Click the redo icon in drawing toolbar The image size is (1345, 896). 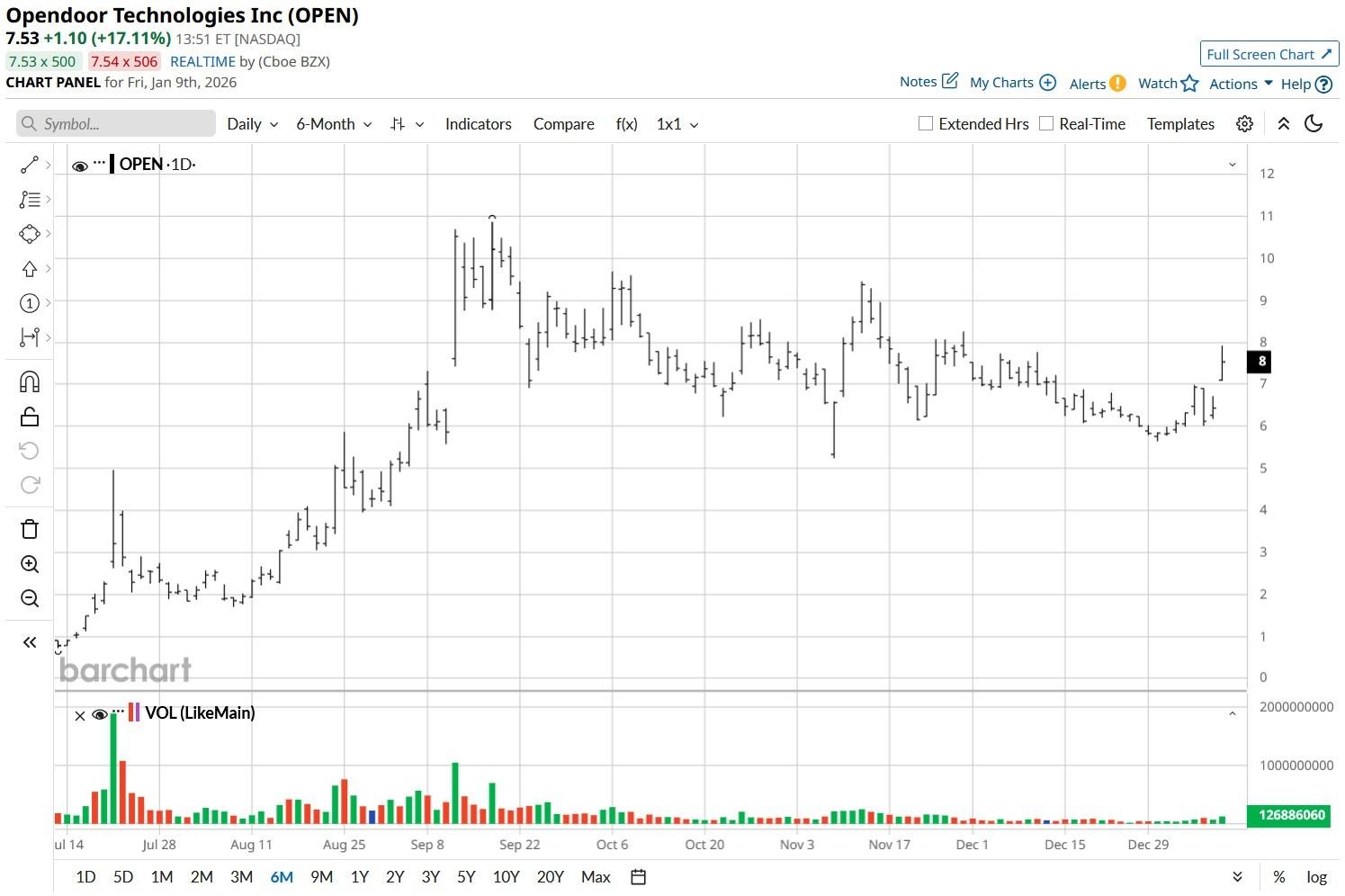29,485
